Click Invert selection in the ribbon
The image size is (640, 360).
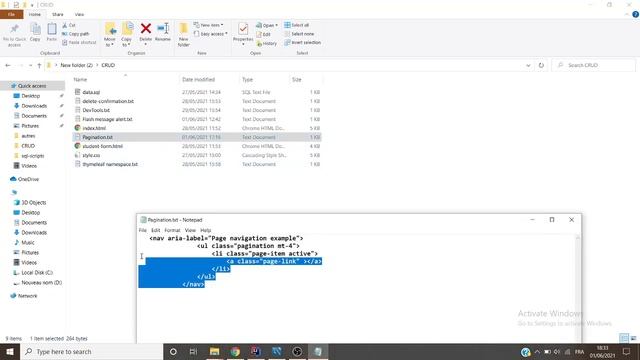(302, 42)
